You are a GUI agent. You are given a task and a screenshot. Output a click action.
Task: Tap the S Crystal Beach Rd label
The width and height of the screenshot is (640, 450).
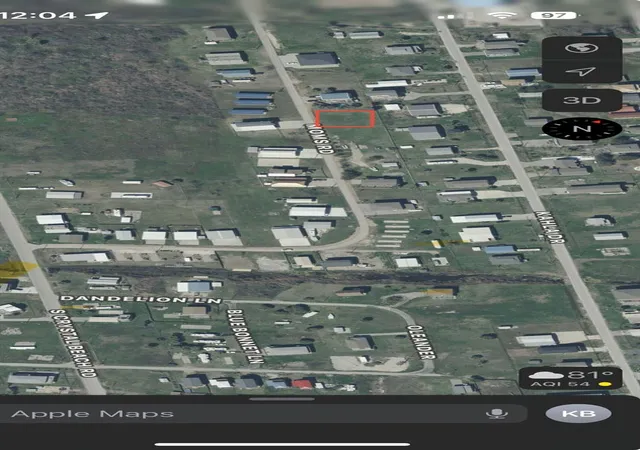point(73,343)
